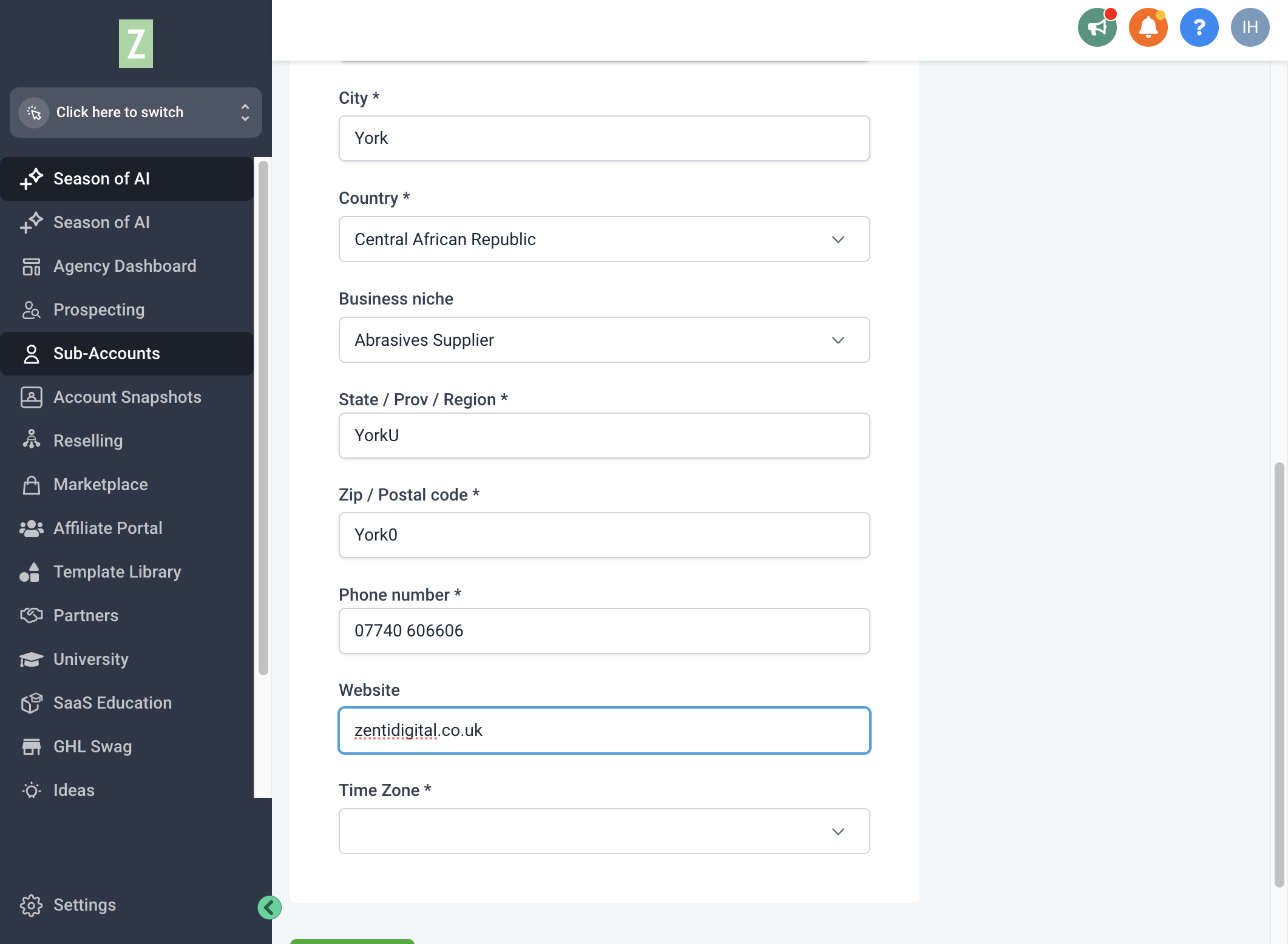The height and width of the screenshot is (944, 1288).
Task: Click the Partners handshake icon
Action: coord(31,616)
